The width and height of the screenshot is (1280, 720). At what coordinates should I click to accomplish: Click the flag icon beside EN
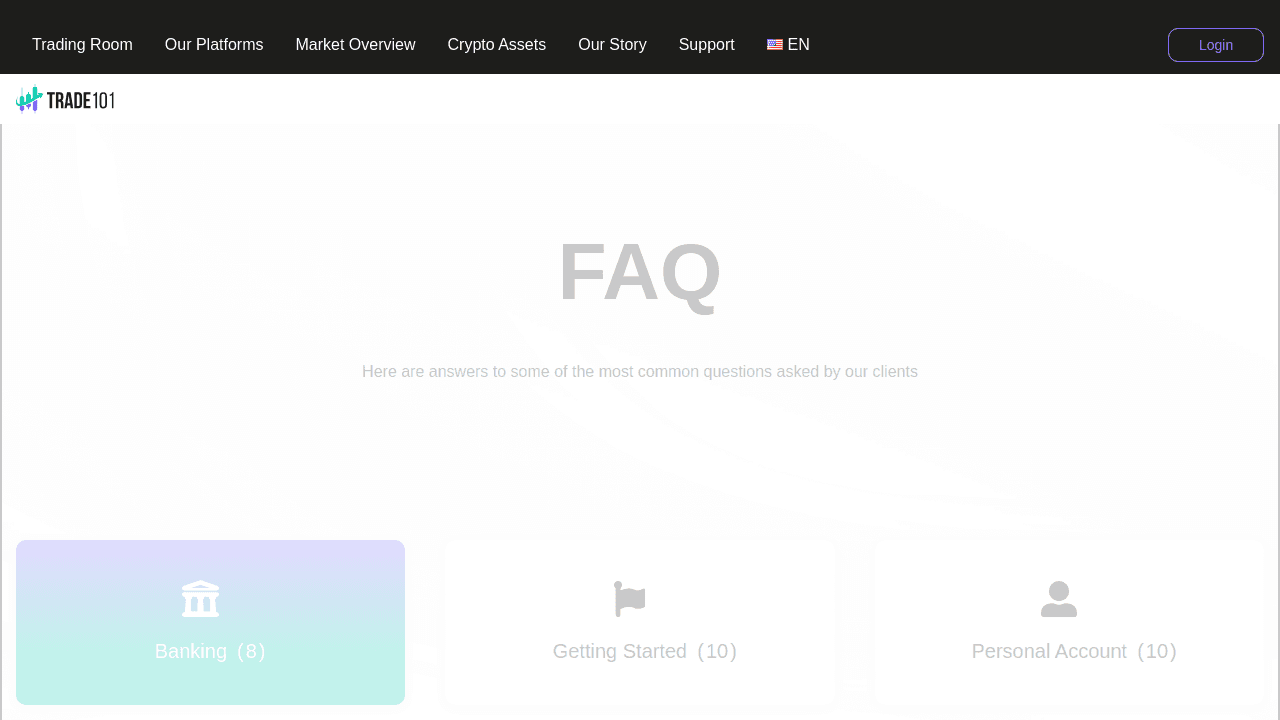(774, 45)
